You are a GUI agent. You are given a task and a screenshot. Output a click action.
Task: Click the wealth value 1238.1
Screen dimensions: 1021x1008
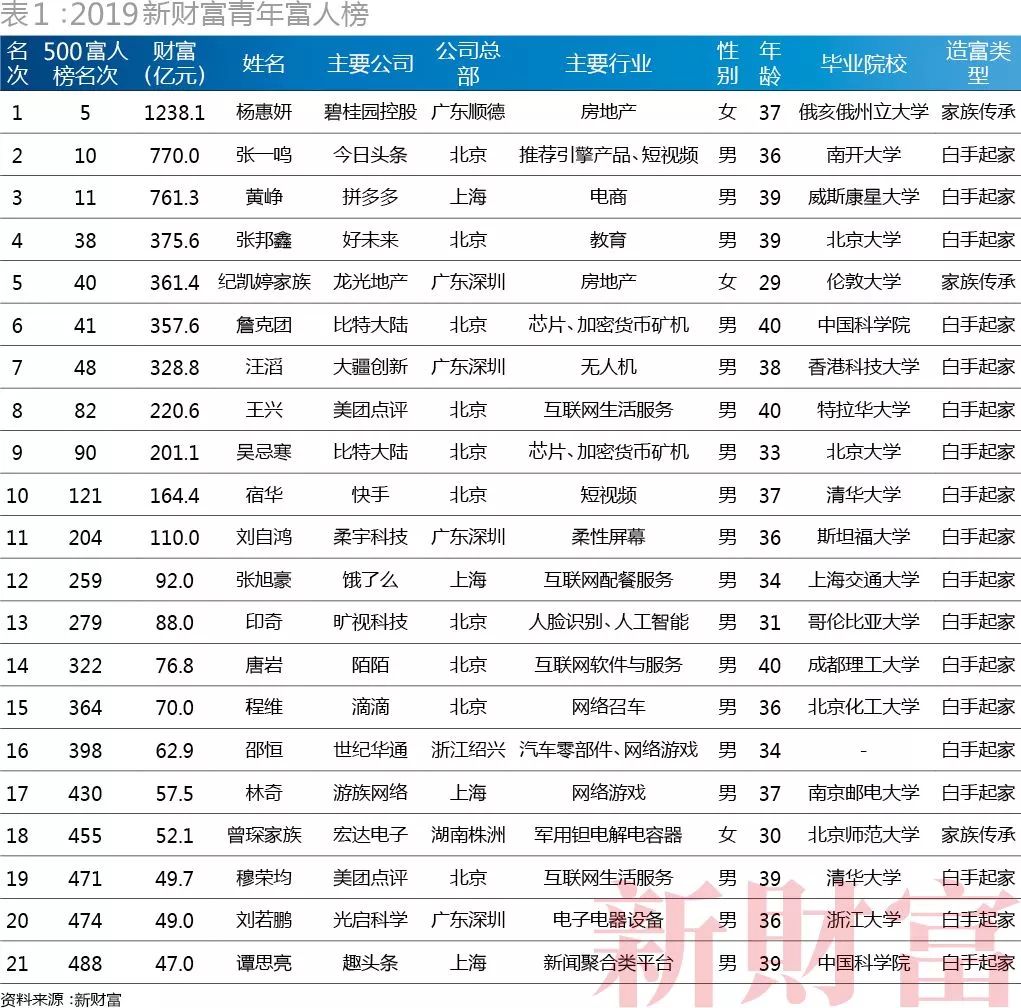coord(175,113)
